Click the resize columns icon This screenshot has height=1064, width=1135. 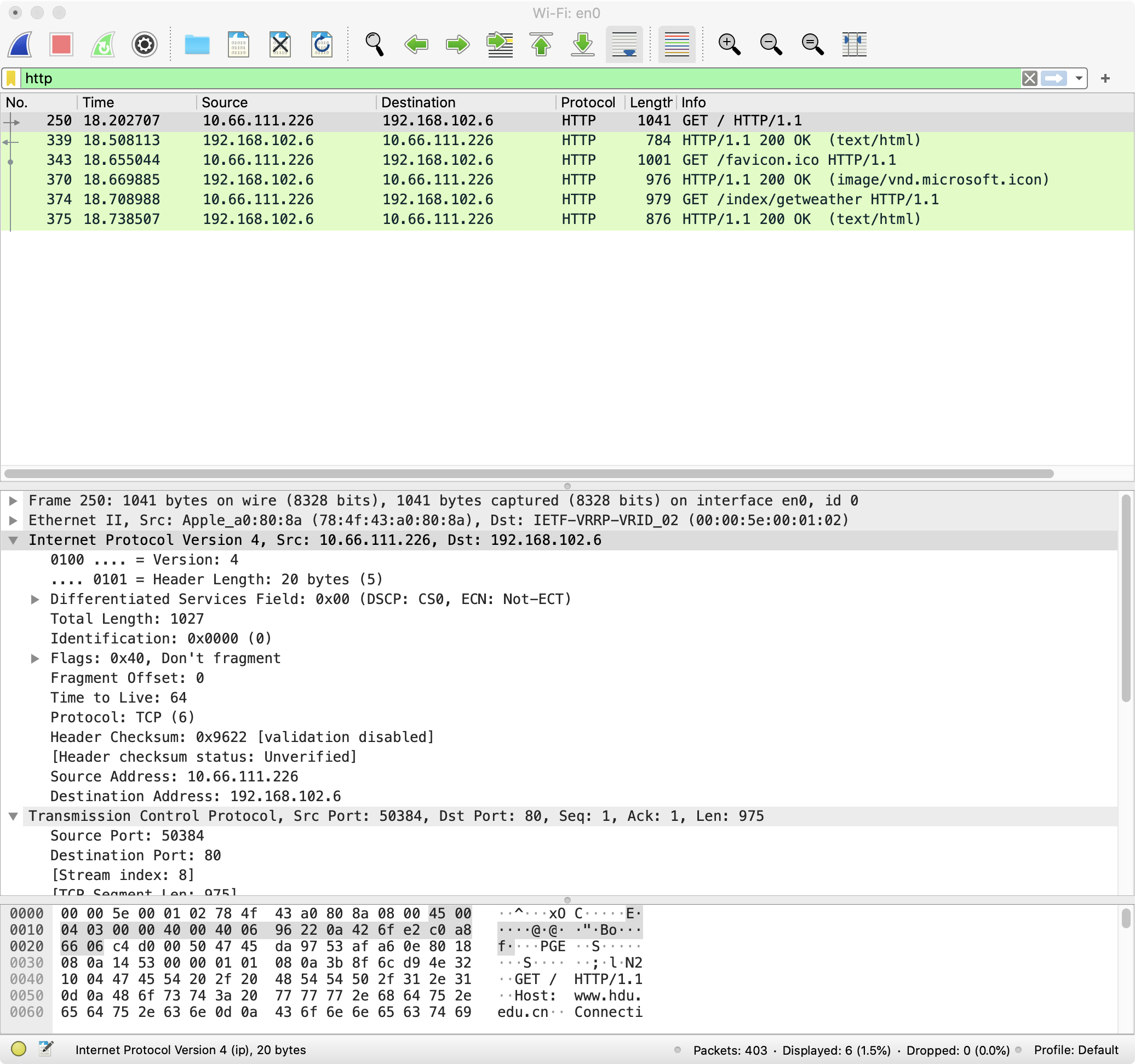[854, 44]
